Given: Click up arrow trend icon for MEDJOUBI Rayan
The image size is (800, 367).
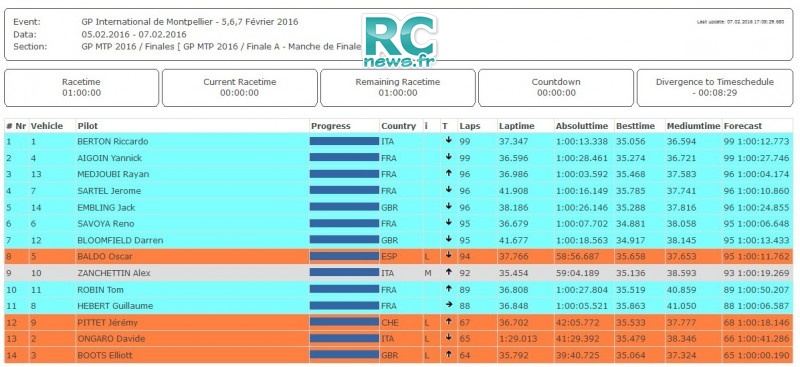Looking at the screenshot, I should point(448,174).
